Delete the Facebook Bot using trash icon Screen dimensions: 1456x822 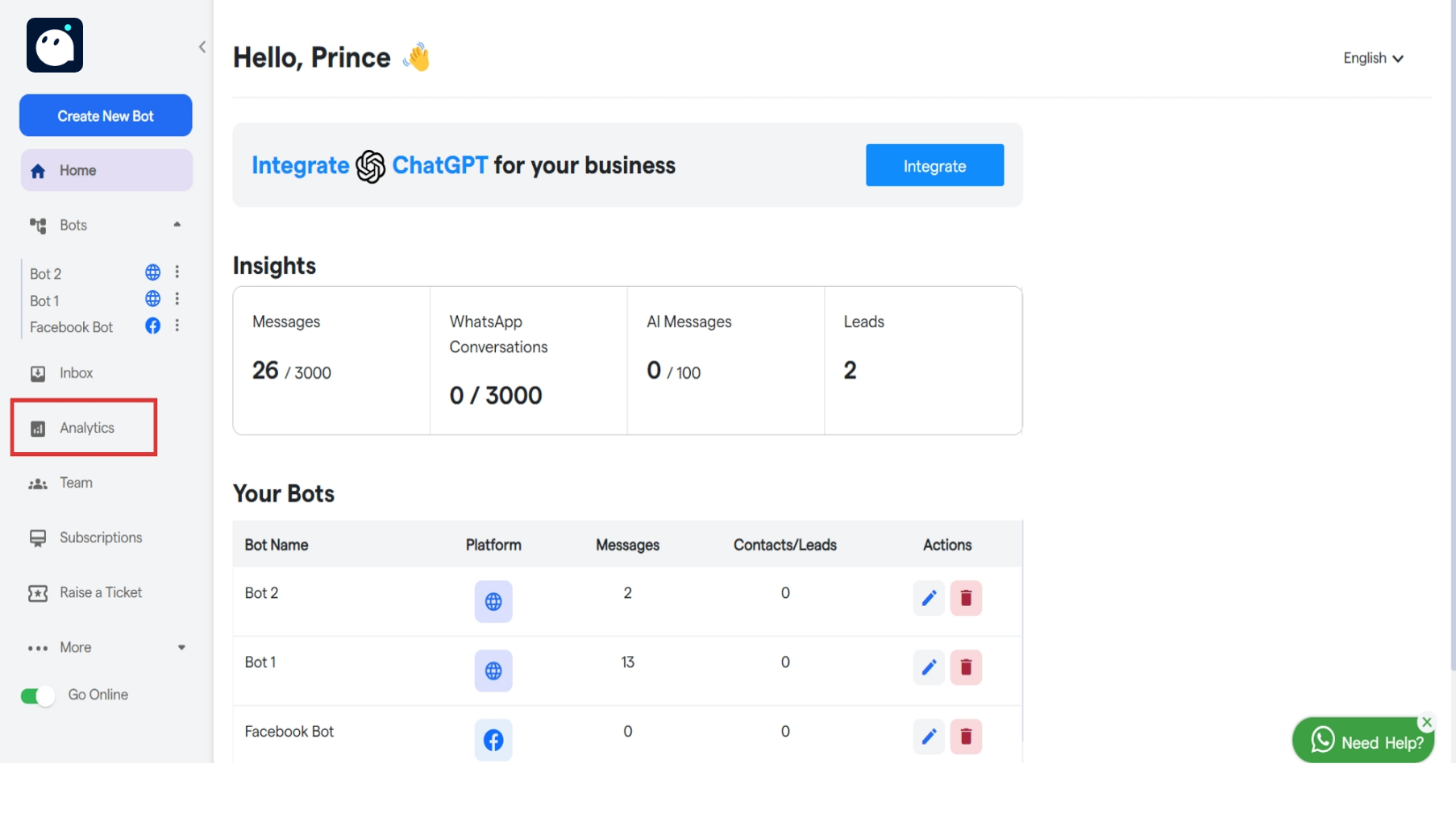pos(966,737)
